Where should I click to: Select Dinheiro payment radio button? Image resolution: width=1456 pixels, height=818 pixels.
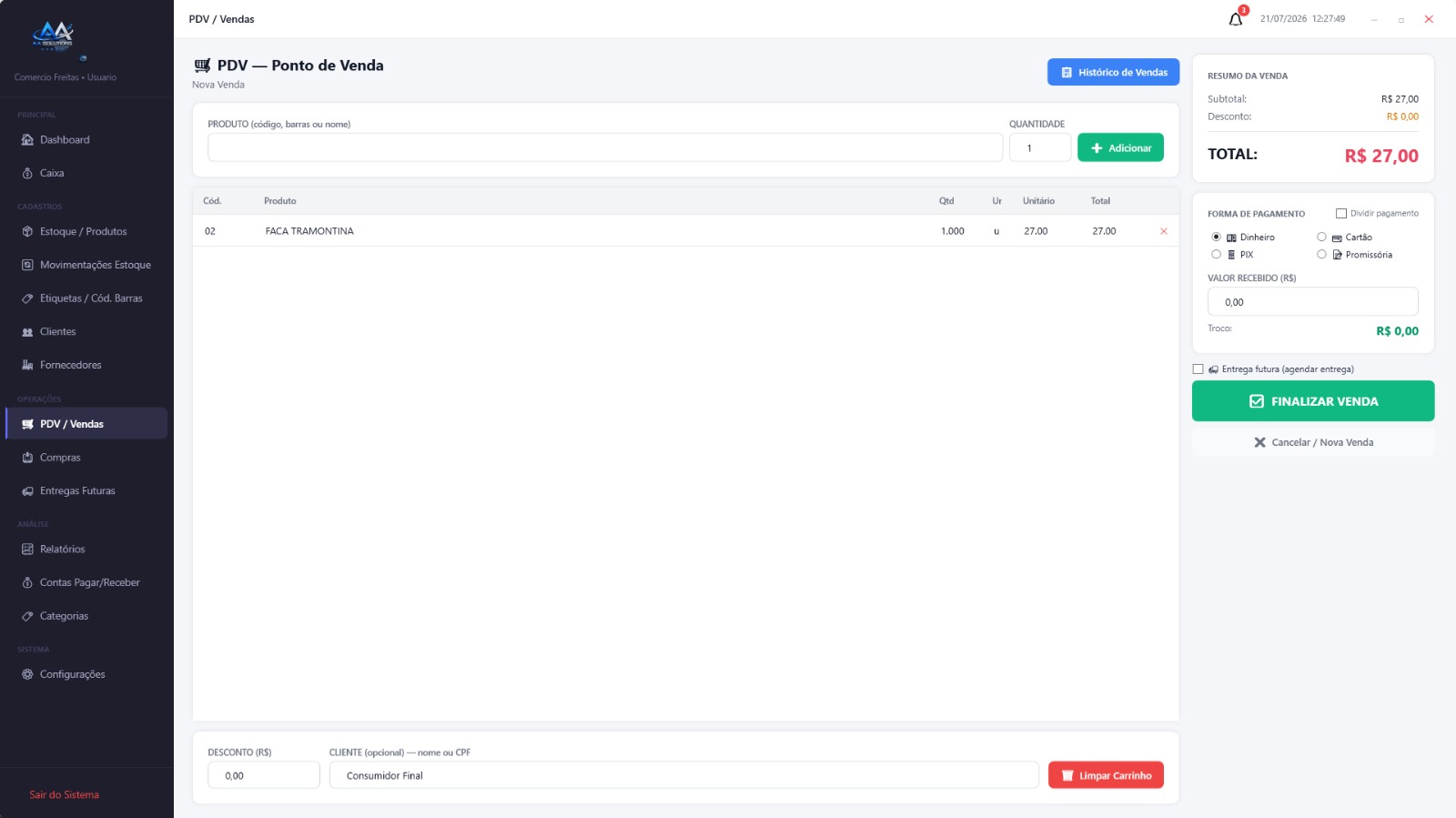pyautogui.click(x=1216, y=237)
